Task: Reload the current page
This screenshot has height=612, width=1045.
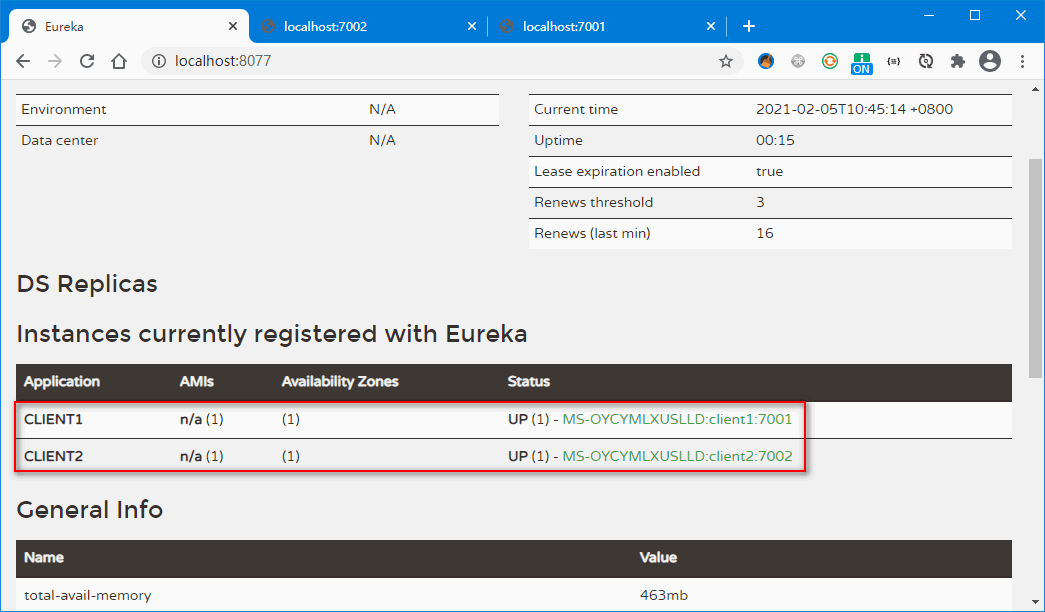Action: [87, 61]
